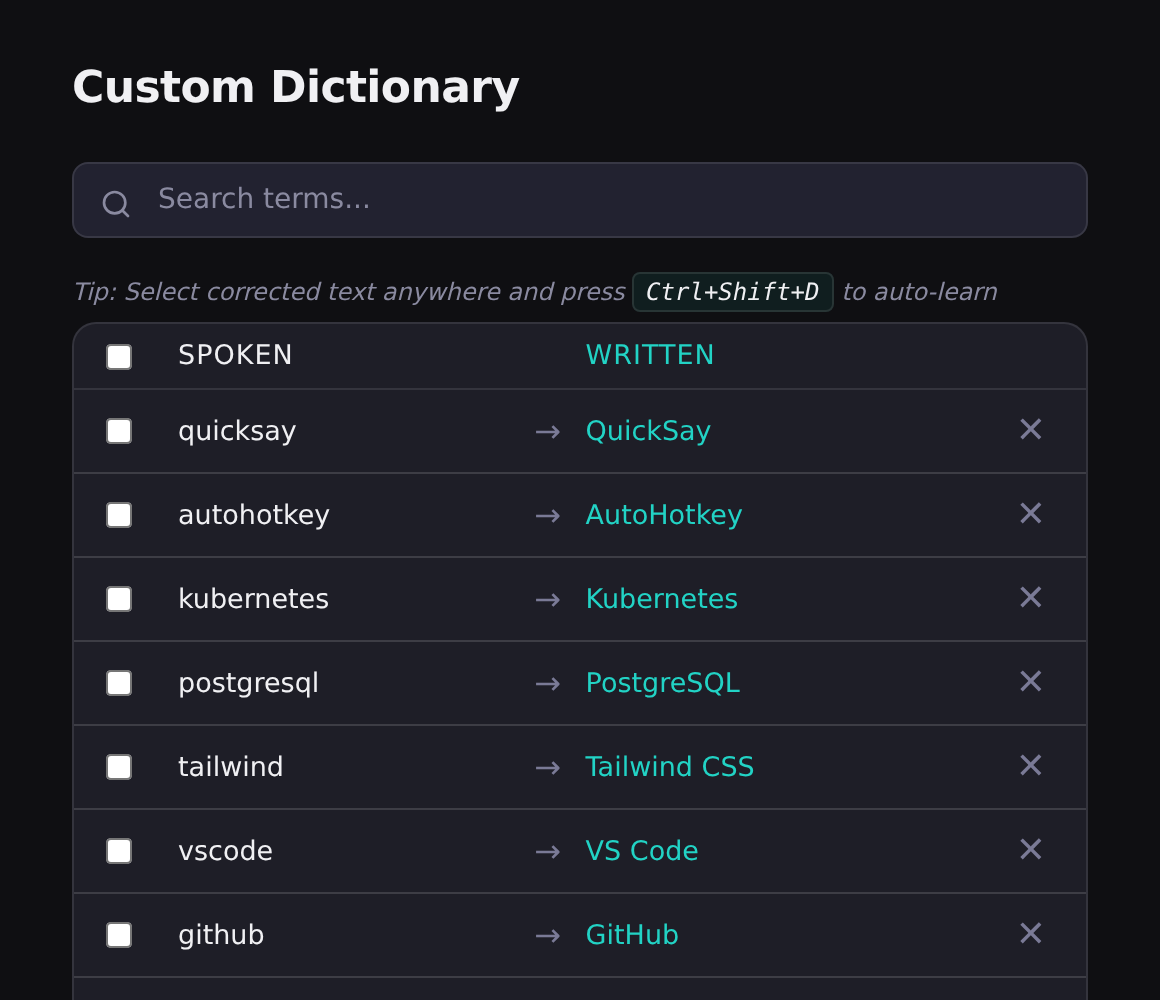Remove the vscode term
The image size is (1160, 1000).
[x=1030, y=849]
